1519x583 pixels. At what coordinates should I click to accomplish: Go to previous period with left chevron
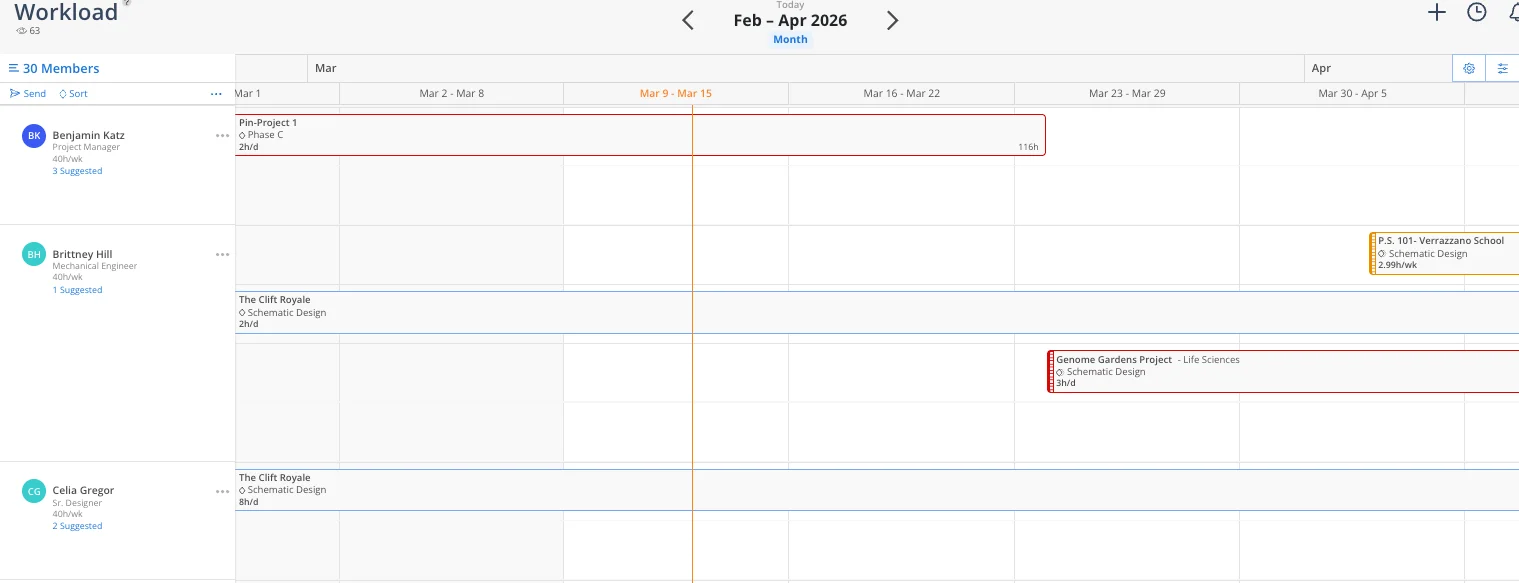[x=688, y=20]
